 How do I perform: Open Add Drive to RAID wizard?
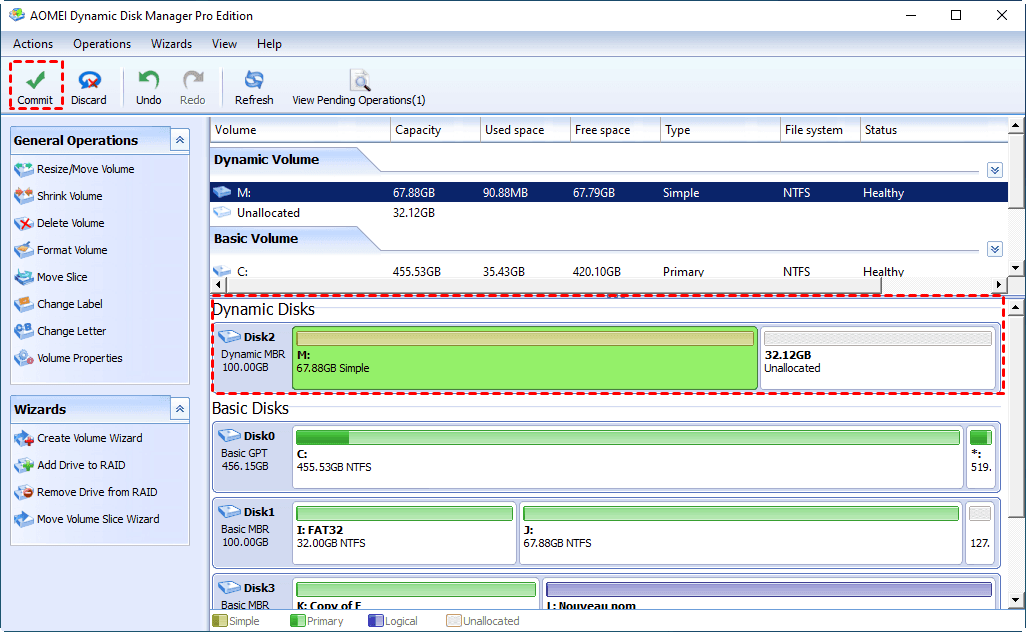(x=81, y=465)
